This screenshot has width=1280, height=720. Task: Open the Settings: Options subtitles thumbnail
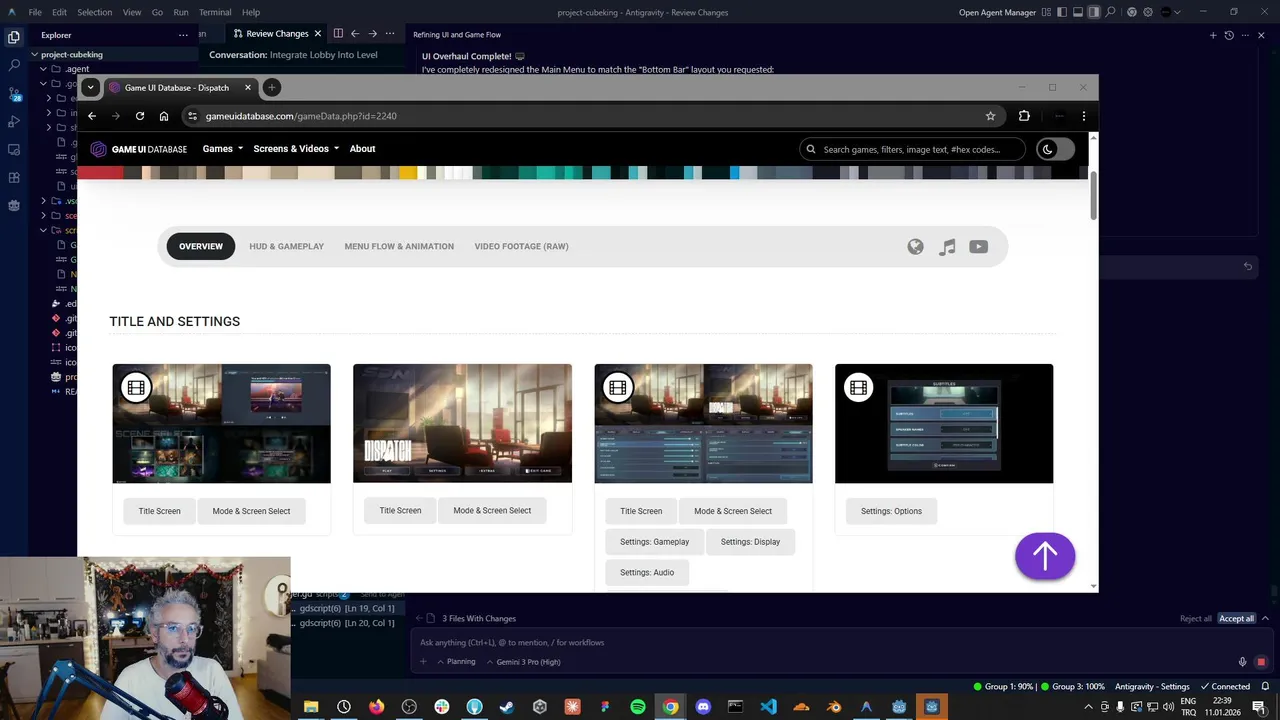point(944,424)
